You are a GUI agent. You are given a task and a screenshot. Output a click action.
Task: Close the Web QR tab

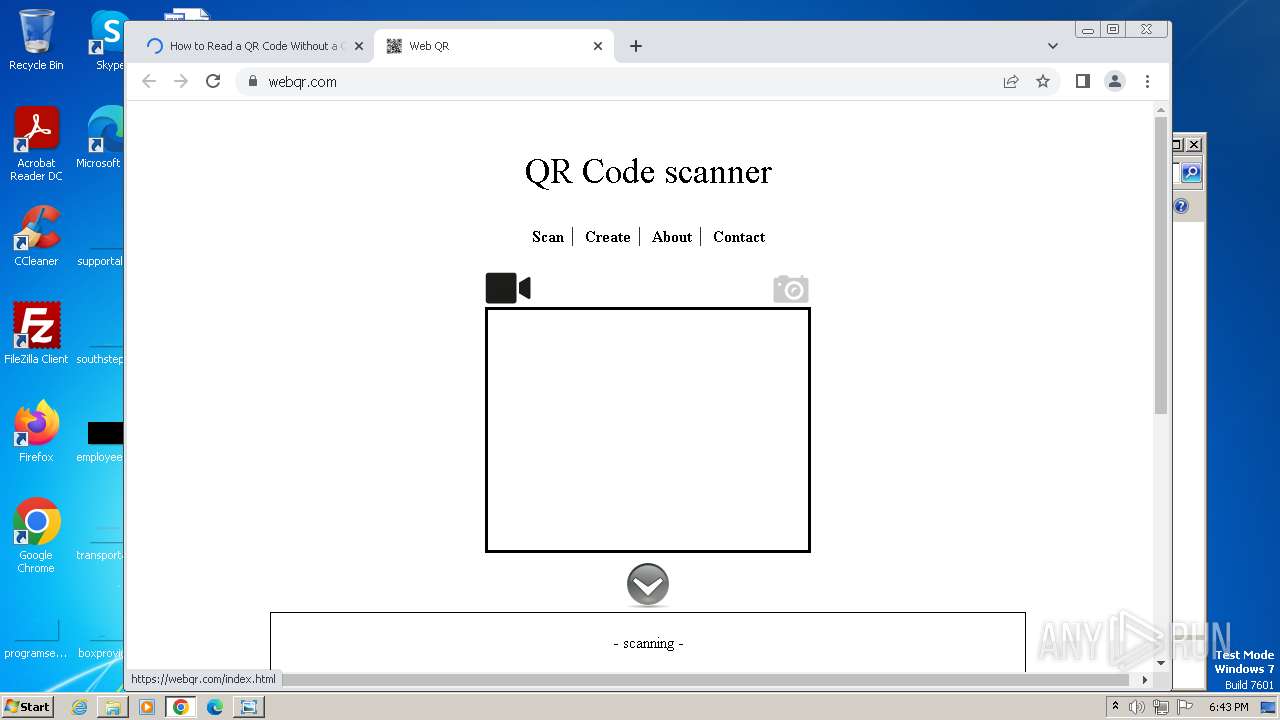(598, 46)
